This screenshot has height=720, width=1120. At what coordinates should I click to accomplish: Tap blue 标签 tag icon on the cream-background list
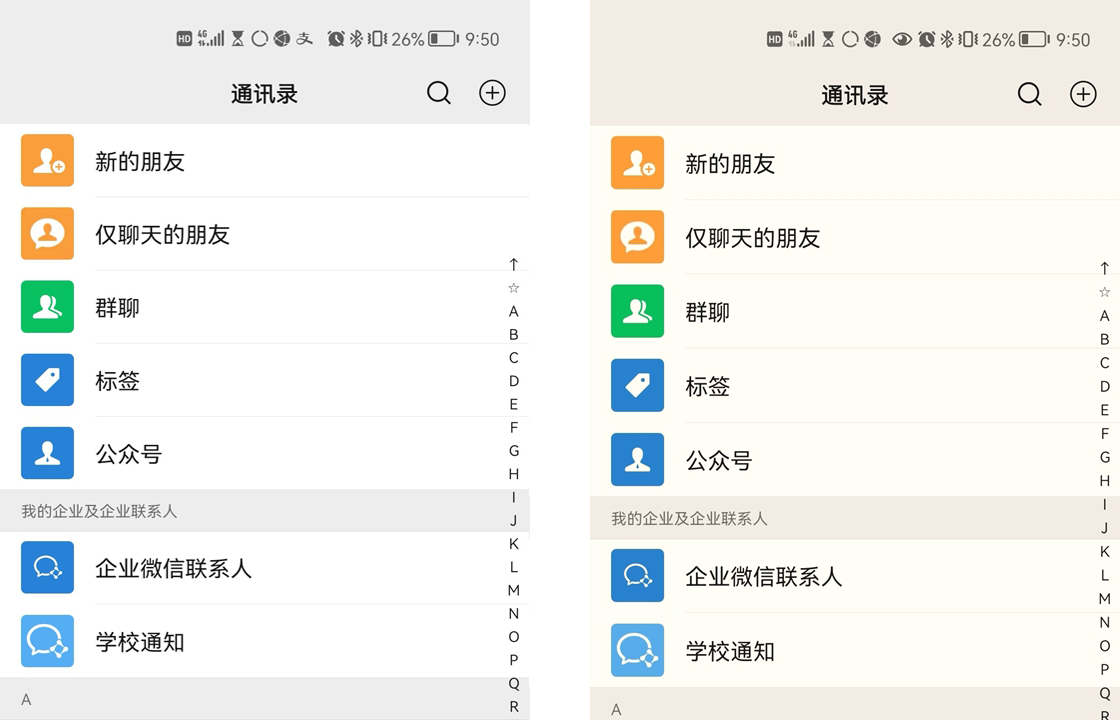(x=637, y=385)
